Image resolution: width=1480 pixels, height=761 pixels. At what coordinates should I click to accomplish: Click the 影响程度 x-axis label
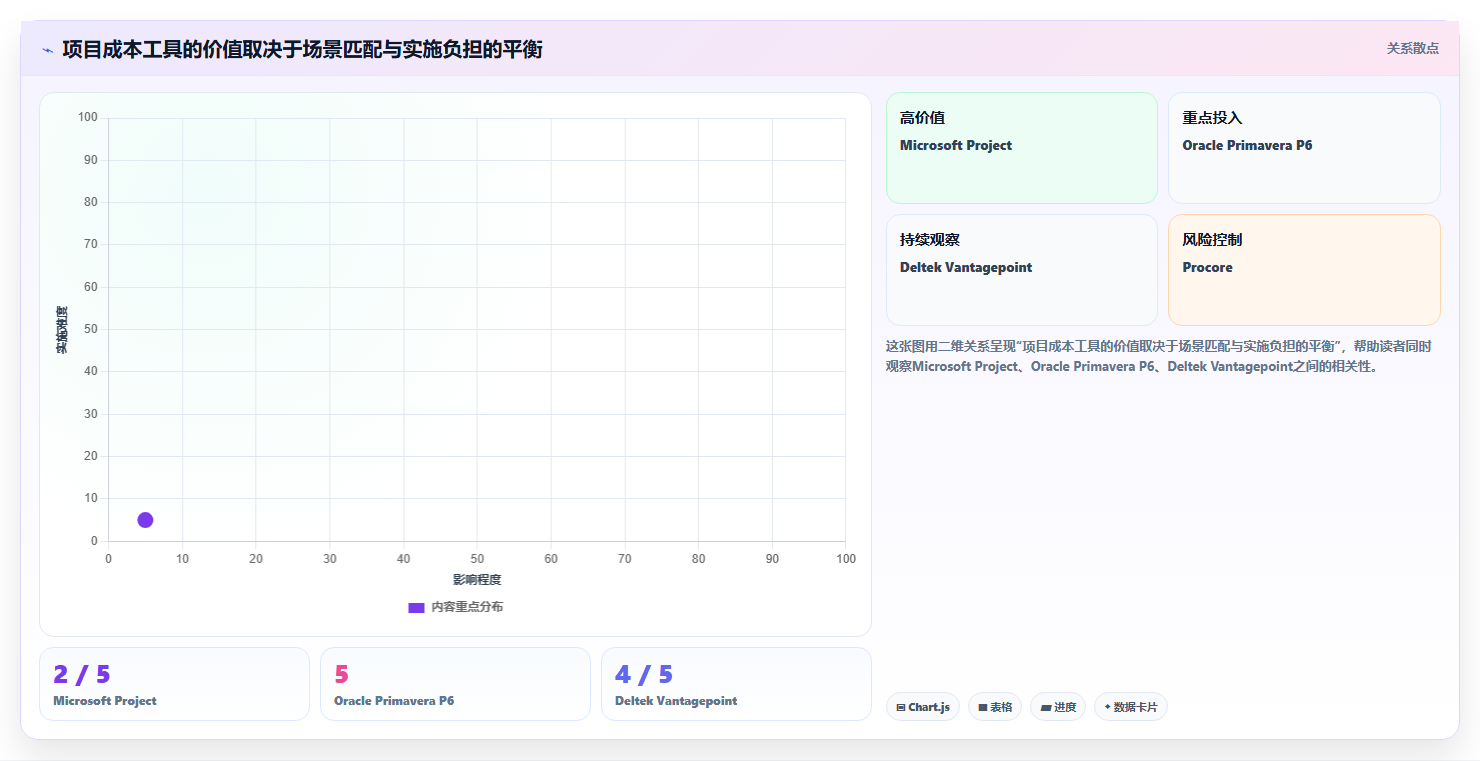click(477, 580)
